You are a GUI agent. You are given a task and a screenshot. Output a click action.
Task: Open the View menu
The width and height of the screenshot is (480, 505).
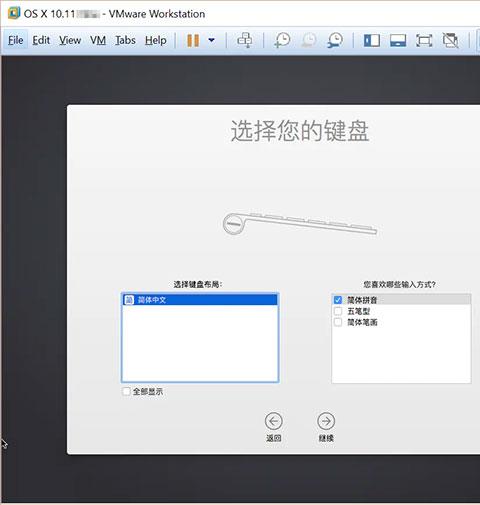[x=70, y=40]
